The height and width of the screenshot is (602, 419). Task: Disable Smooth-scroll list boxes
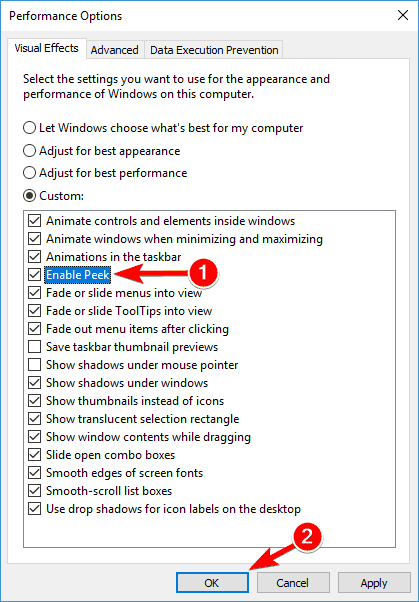pyautogui.click(x=35, y=491)
